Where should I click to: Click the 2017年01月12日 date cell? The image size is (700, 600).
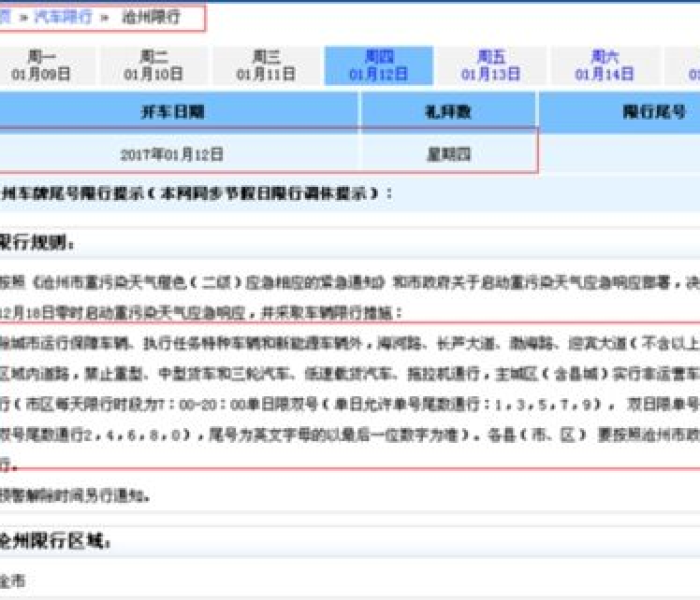tap(179, 154)
